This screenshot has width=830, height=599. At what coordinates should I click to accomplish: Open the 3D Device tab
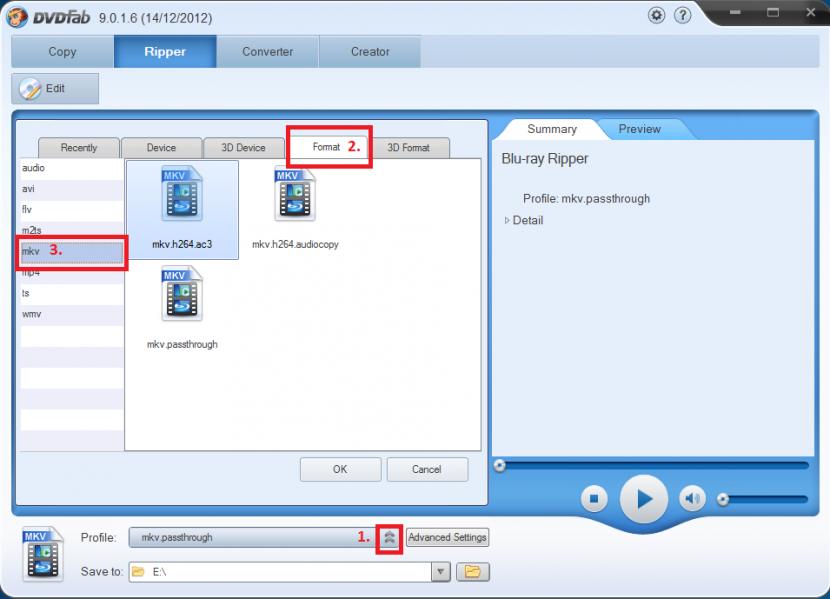(243, 148)
